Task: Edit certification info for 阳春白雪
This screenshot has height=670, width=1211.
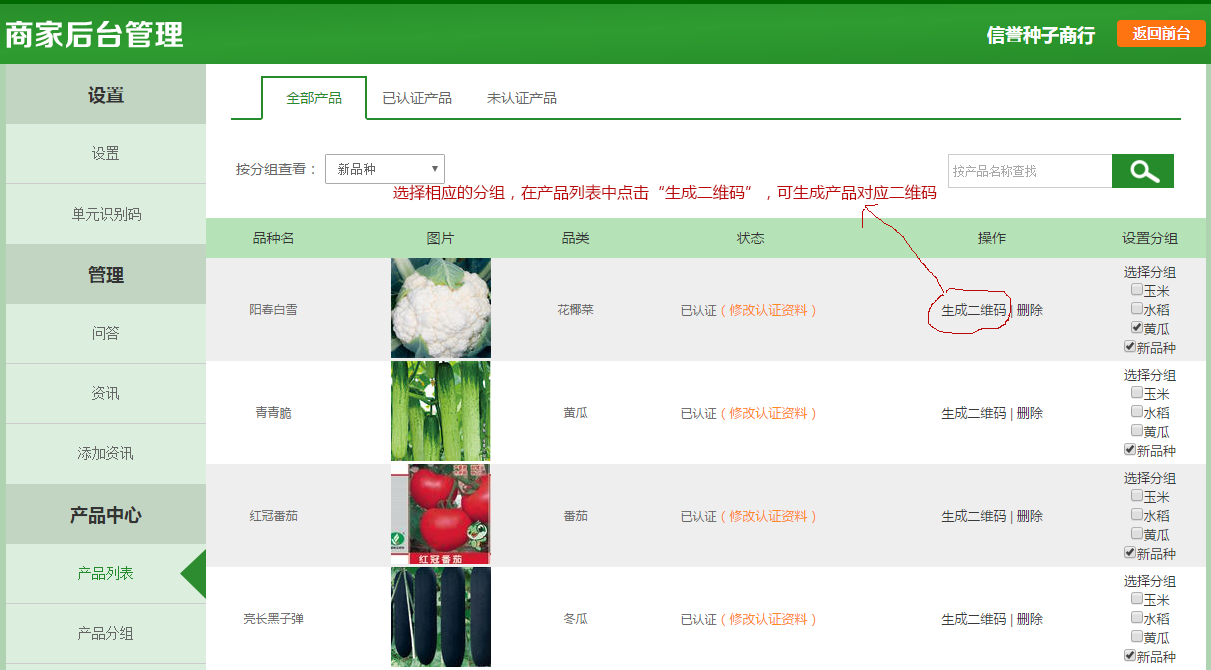Action: click(768, 310)
